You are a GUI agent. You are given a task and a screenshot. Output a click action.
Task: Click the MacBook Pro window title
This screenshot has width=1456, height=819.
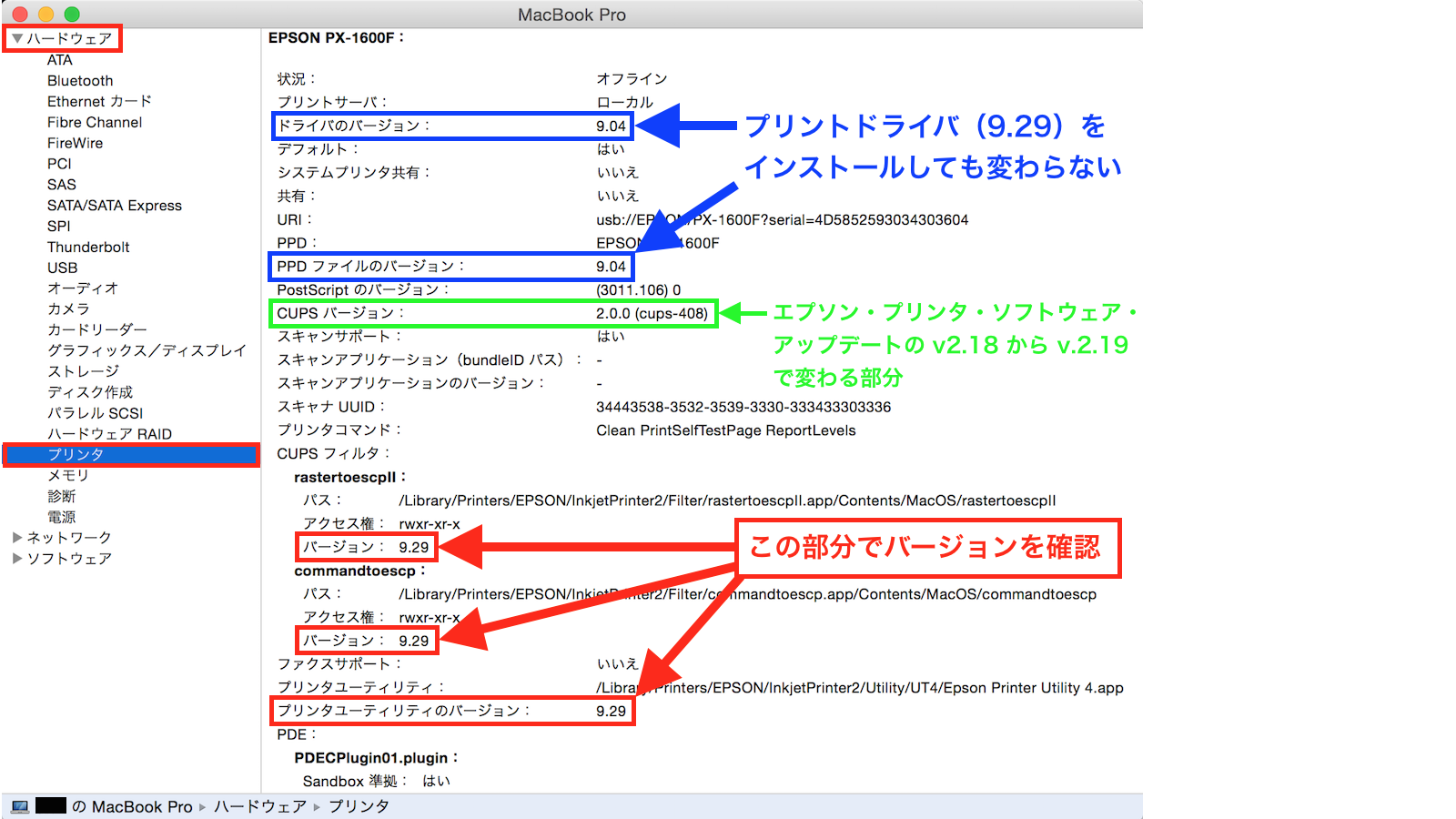[x=571, y=15]
